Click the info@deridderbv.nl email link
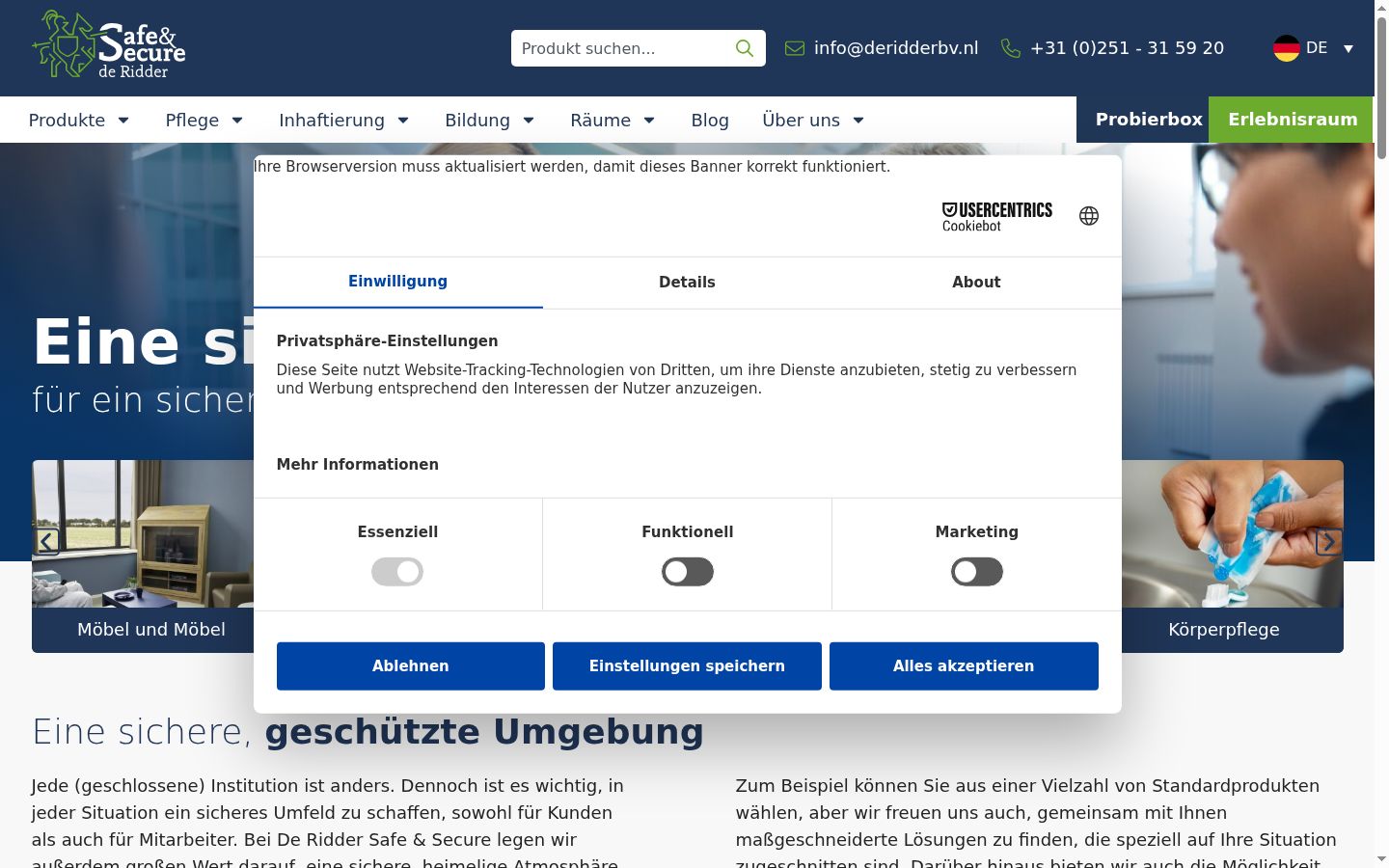Screen dimensions: 1389x868 point(896,48)
